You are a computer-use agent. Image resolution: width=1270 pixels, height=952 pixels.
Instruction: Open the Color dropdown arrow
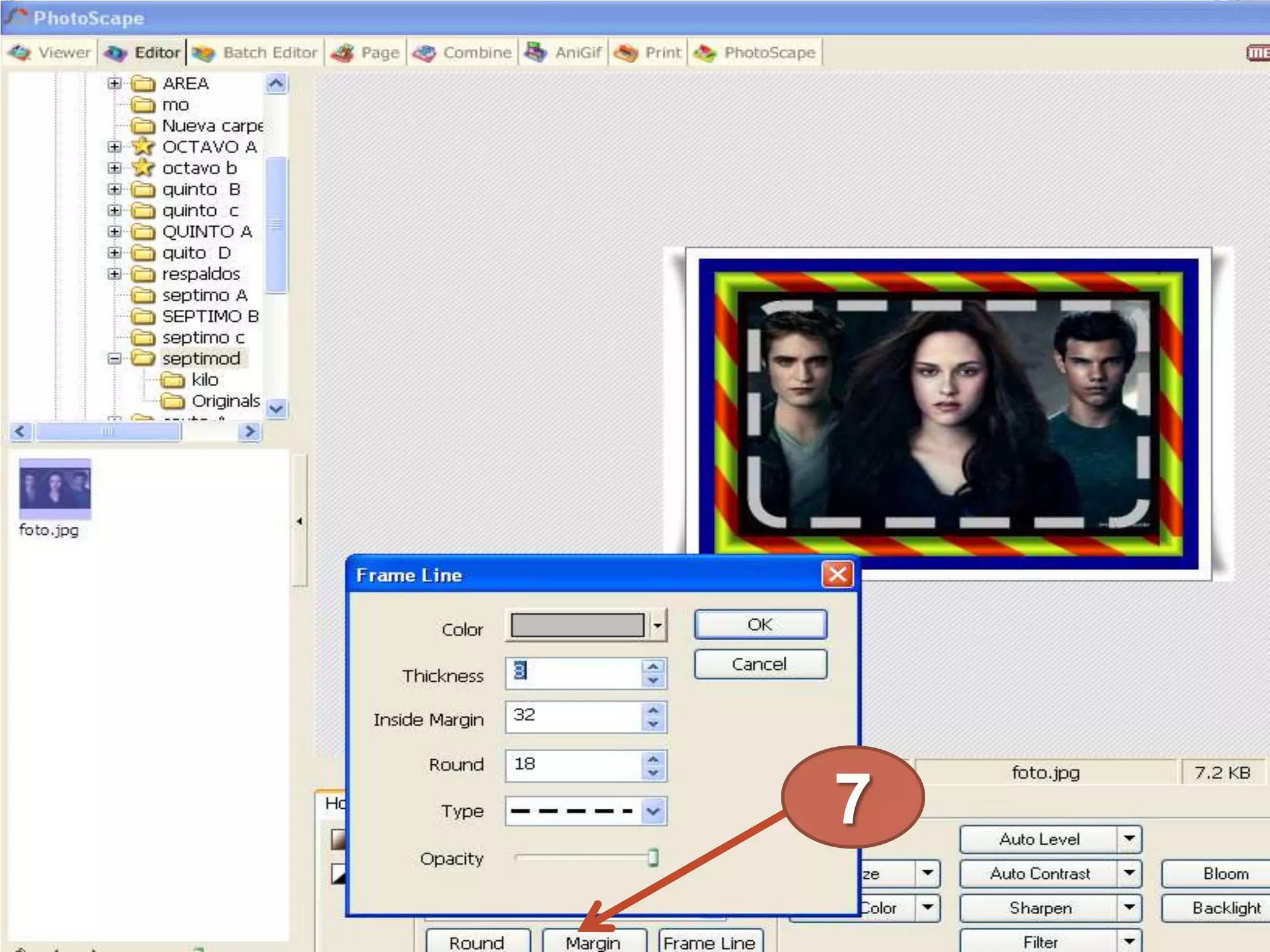[x=657, y=625]
